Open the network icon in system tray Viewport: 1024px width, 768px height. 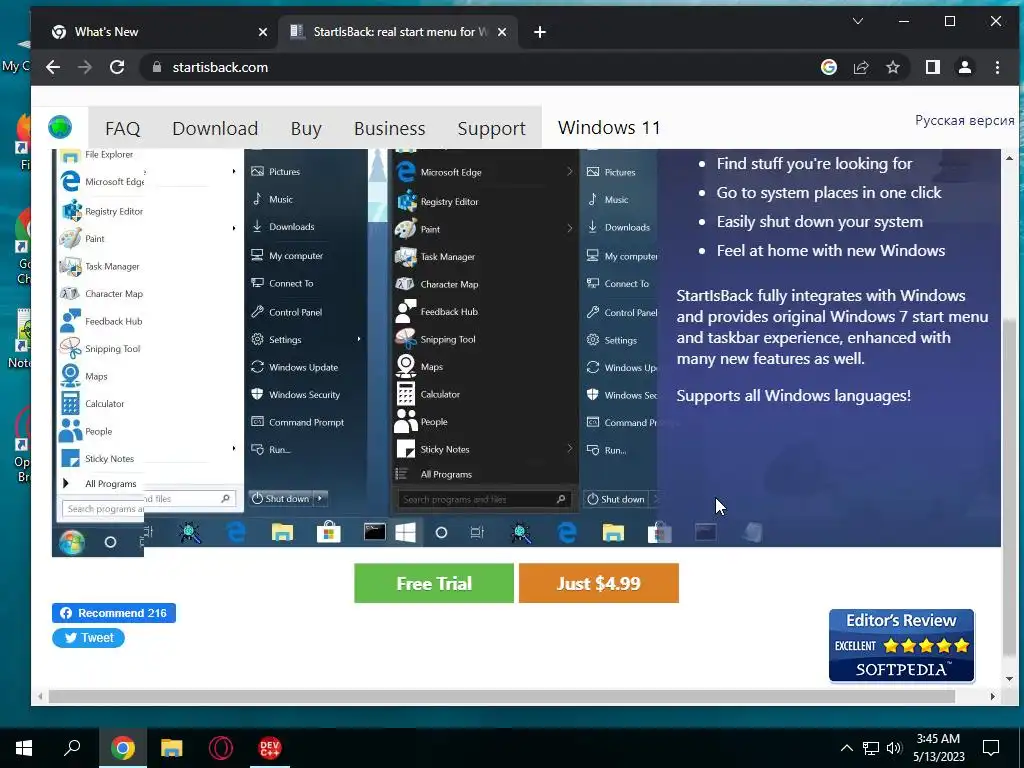pyautogui.click(x=871, y=748)
